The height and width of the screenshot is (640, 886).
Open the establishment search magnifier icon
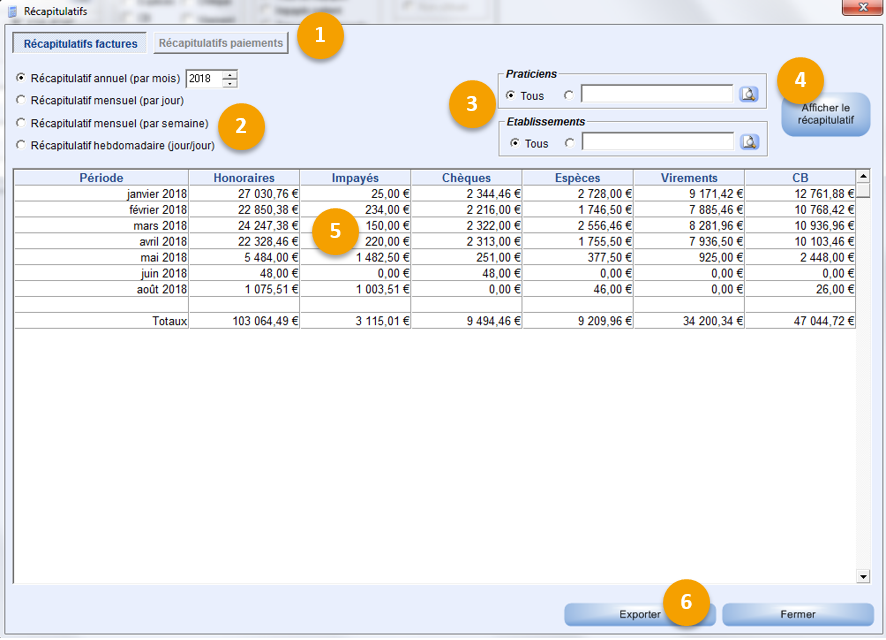pyautogui.click(x=749, y=142)
